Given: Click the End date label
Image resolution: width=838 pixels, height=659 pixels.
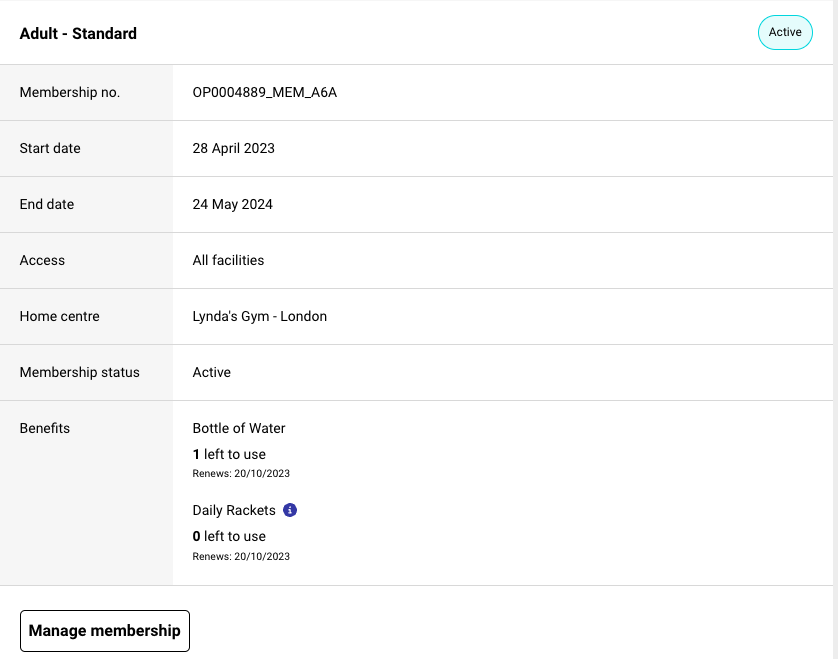Looking at the screenshot, I should tap(47, 204).
